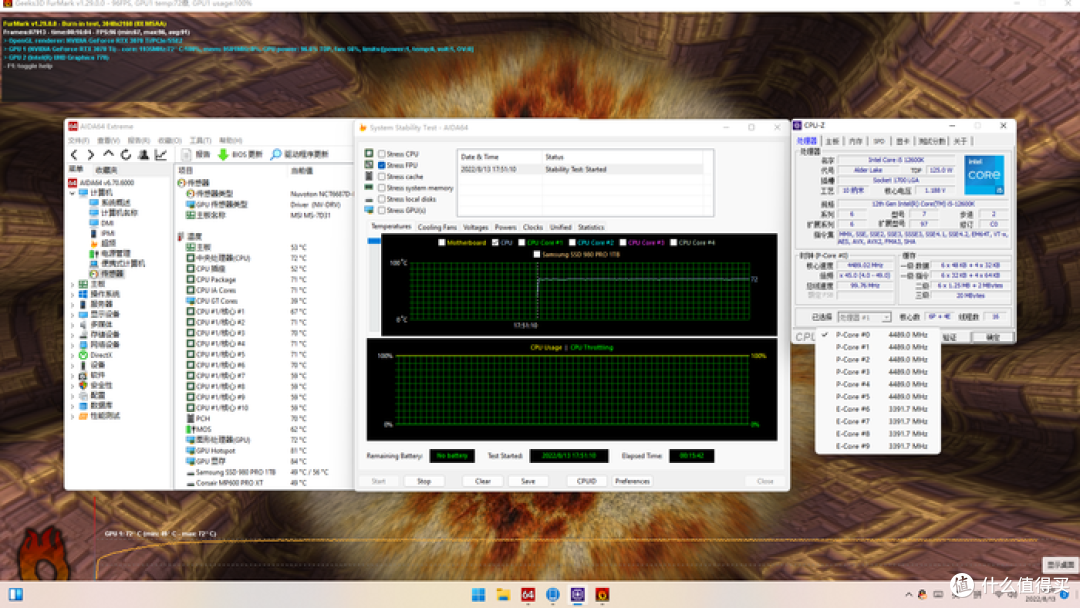Select P-Core #0 in CPU-Z popup
Screen dimensions: 1080x608
[878, 335]
